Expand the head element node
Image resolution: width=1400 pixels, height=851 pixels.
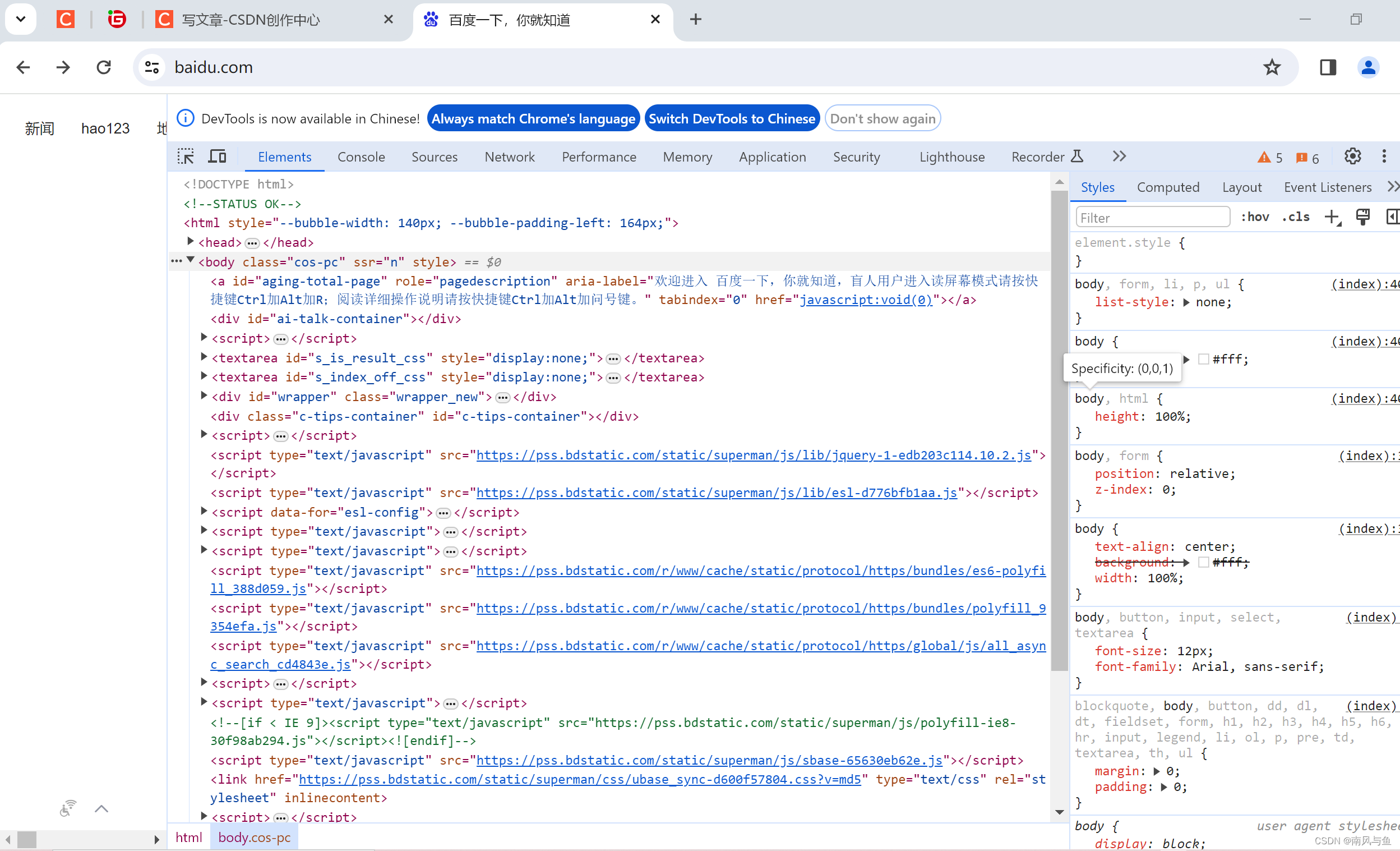pos(191,242)
